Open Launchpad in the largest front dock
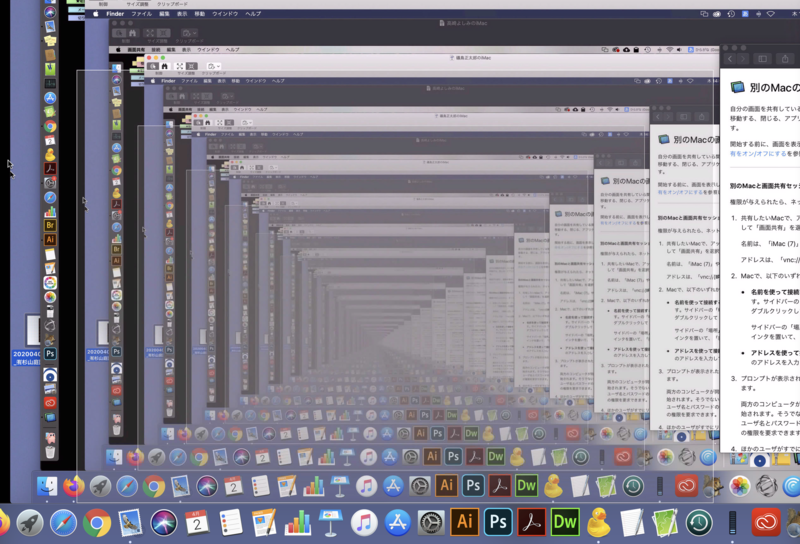This screenshot has height=544, width=800. 29,523
